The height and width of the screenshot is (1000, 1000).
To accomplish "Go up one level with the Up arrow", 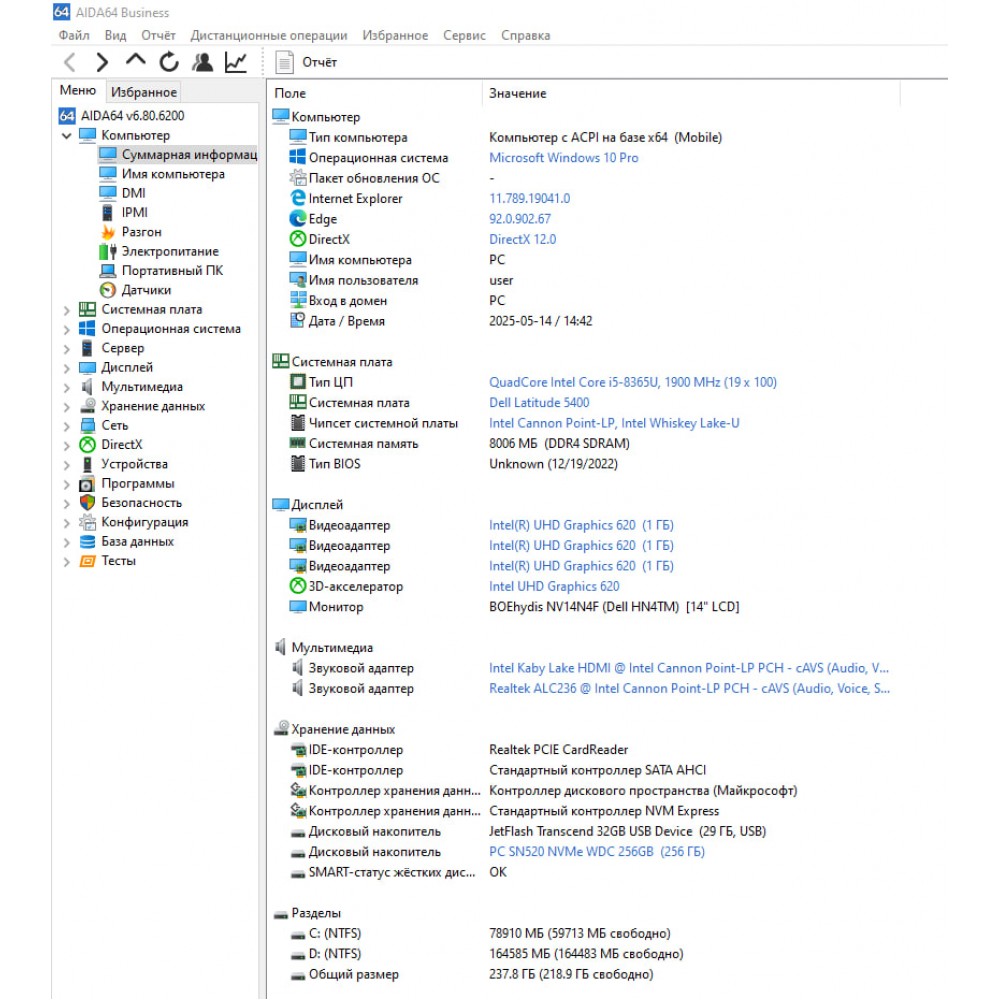I will coord(135,61).
